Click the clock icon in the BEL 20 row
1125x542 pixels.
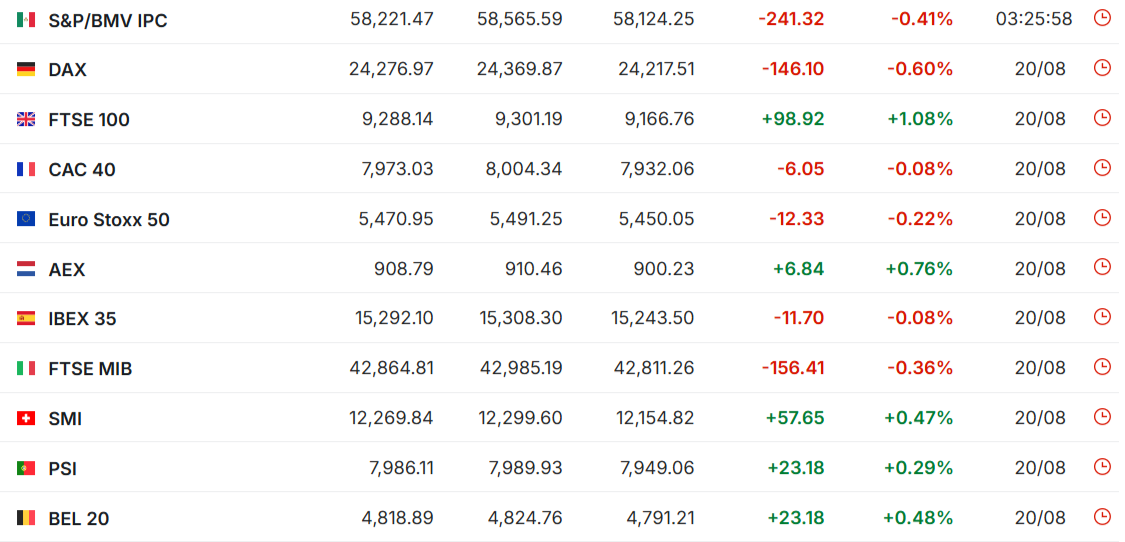pos(1101,516)
